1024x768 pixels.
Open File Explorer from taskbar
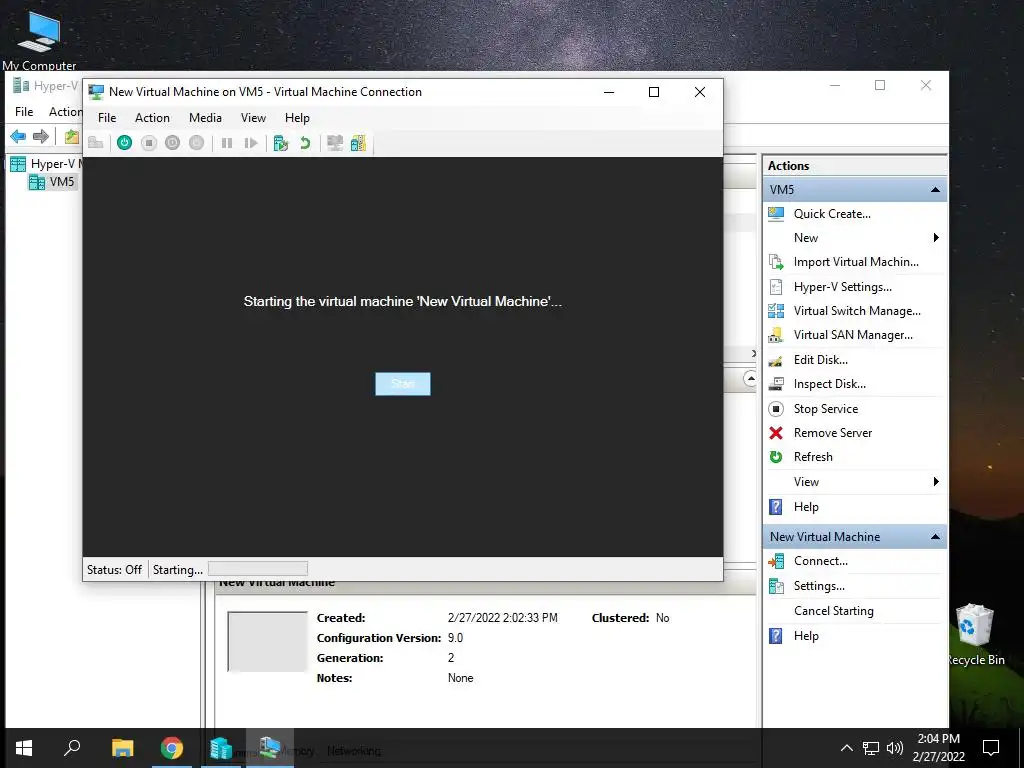[122, 748]
